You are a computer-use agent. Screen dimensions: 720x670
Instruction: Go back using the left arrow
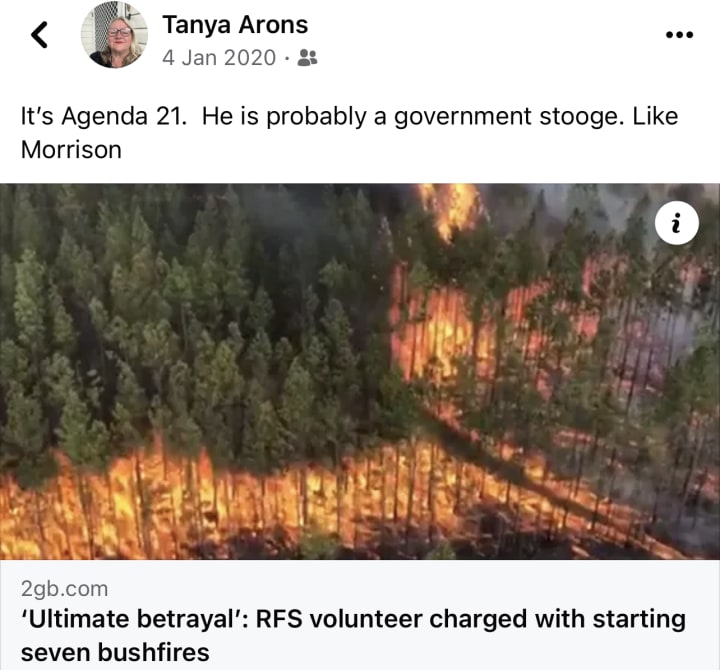(x=39, y=34)
